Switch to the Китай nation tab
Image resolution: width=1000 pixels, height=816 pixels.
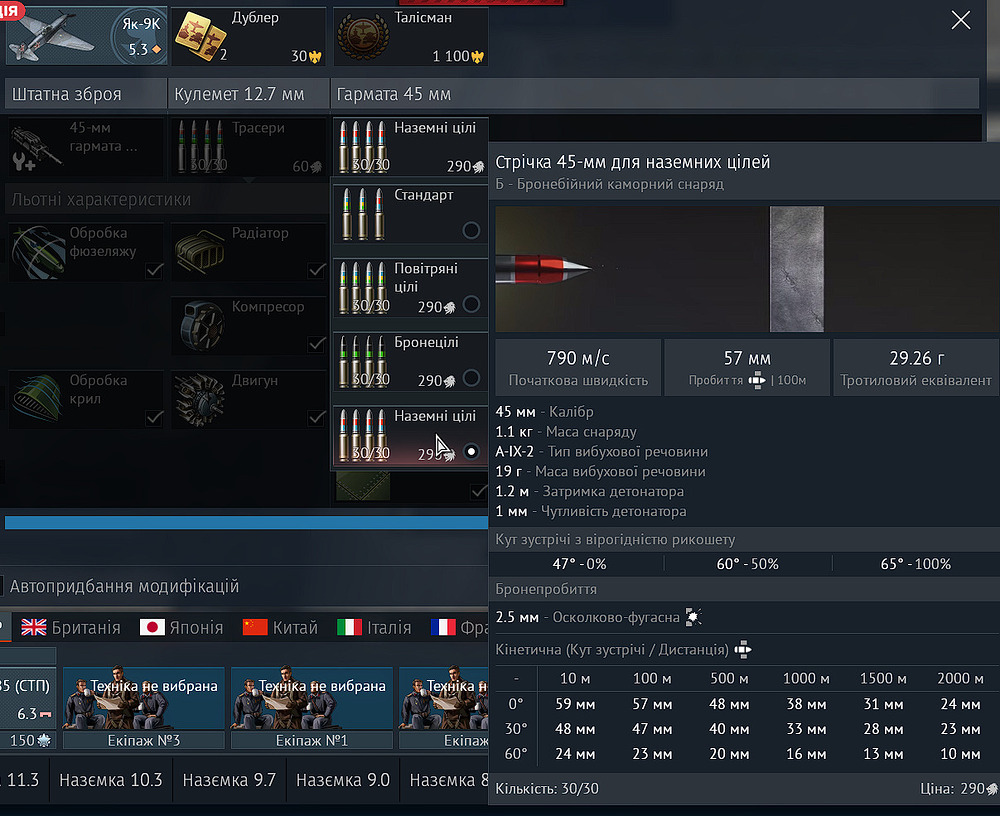tap(280, 628)
